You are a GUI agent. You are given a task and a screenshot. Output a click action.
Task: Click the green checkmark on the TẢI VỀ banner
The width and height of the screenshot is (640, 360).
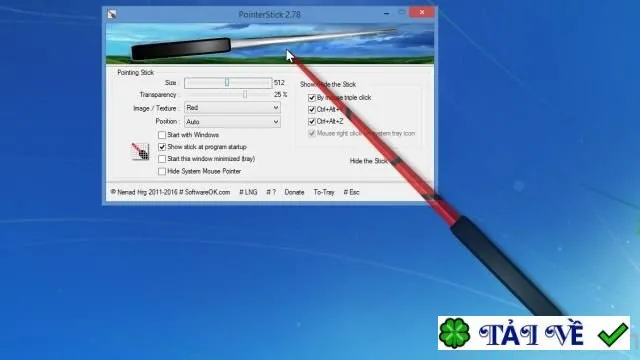[613, 334]
